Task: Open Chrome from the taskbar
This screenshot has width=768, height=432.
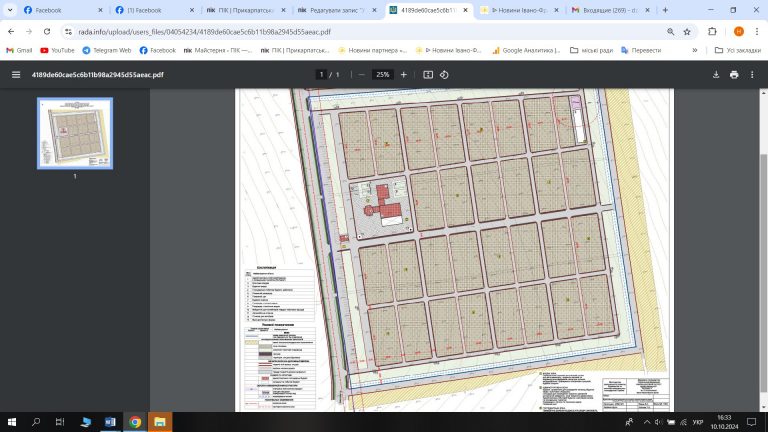Action: click(x=135, y=422)
